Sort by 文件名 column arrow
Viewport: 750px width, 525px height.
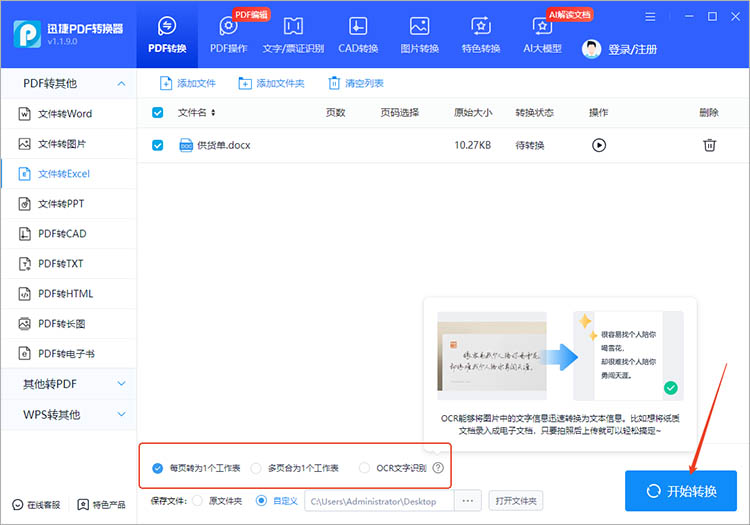click(x=213, y=112)
